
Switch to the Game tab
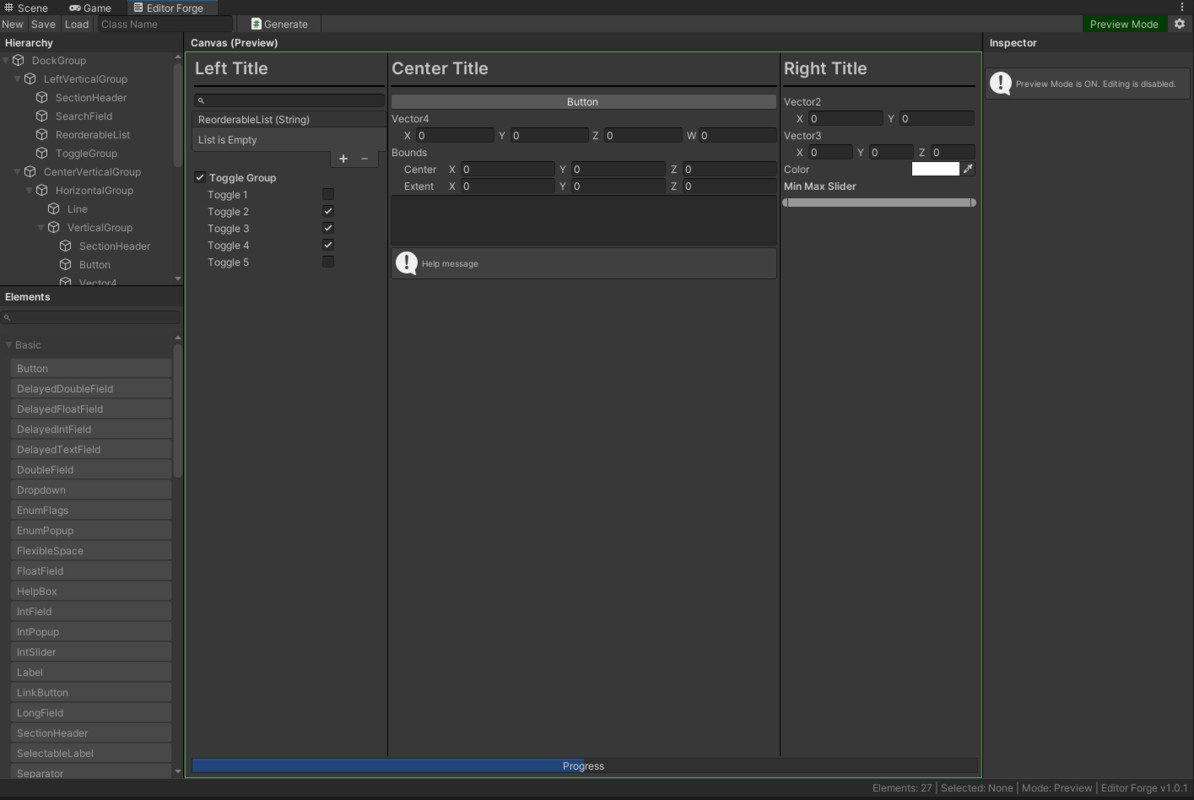(x=91, y=8)
